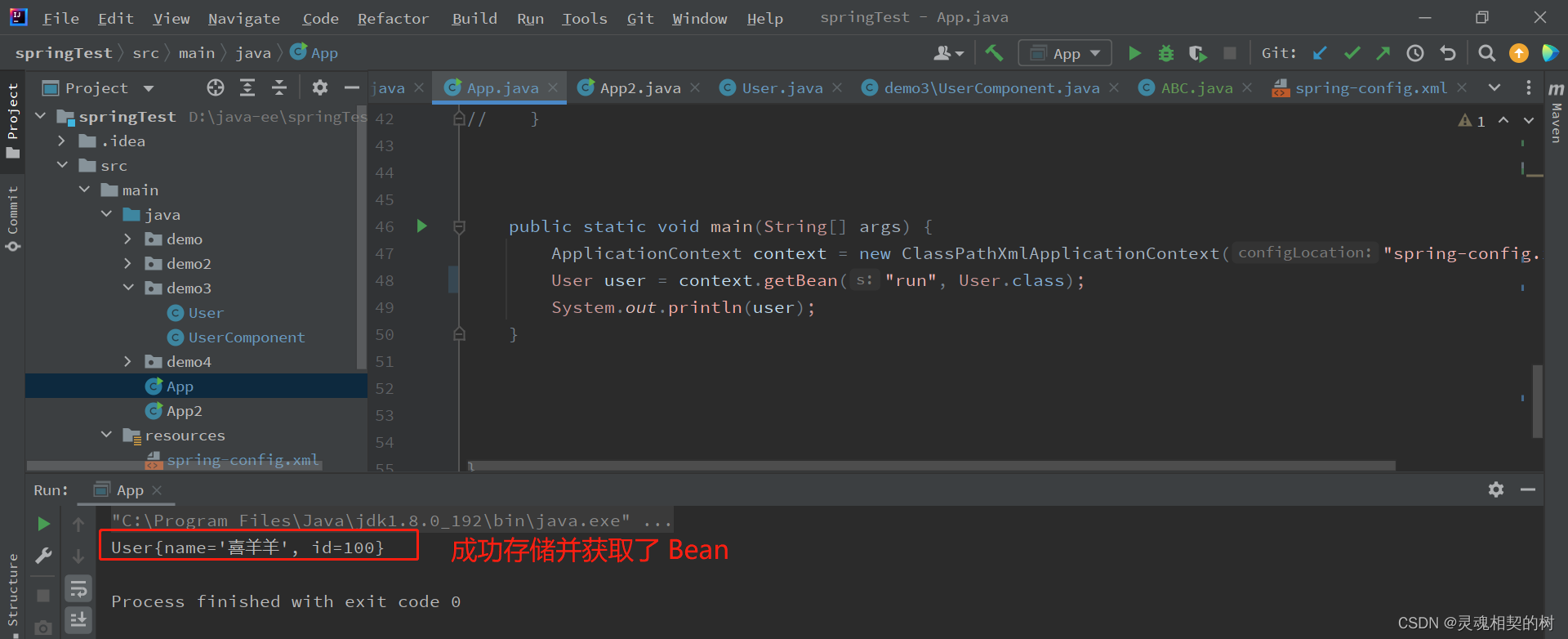Screen dimensions: 1568x639
Task: Expand all in Project panel
Action: point(247,87)
